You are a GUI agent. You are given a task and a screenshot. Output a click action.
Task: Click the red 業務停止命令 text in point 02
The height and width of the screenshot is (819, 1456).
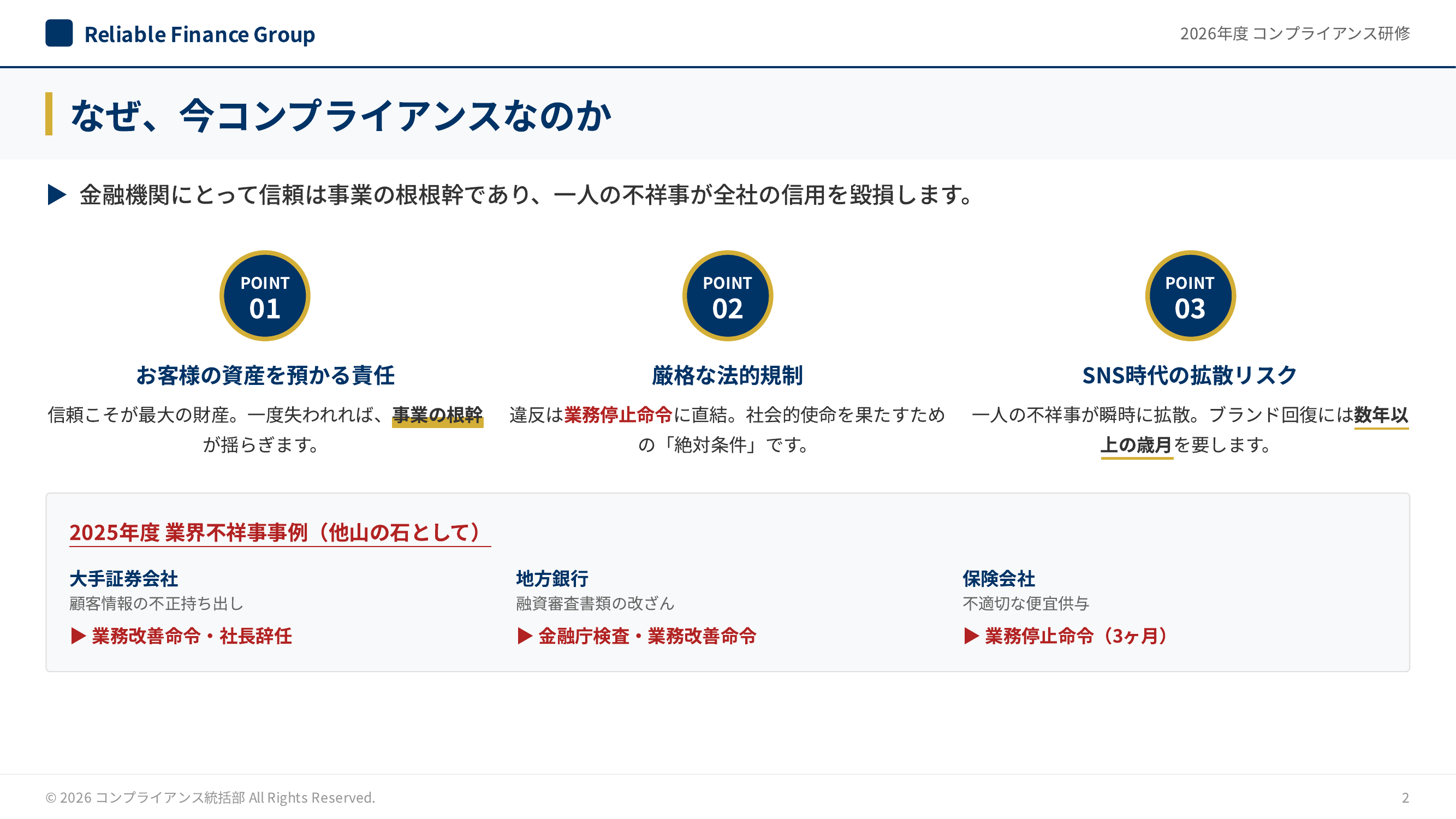pos(618,415)
